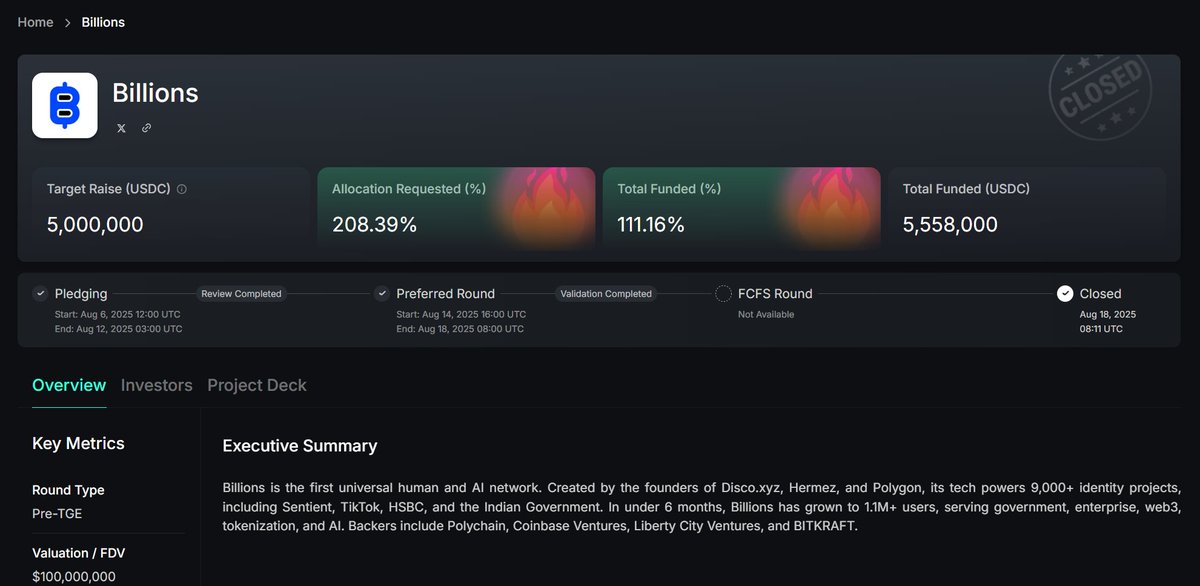
Task: Click the $100,000,000 valuation value
Action: coord(74,576)
